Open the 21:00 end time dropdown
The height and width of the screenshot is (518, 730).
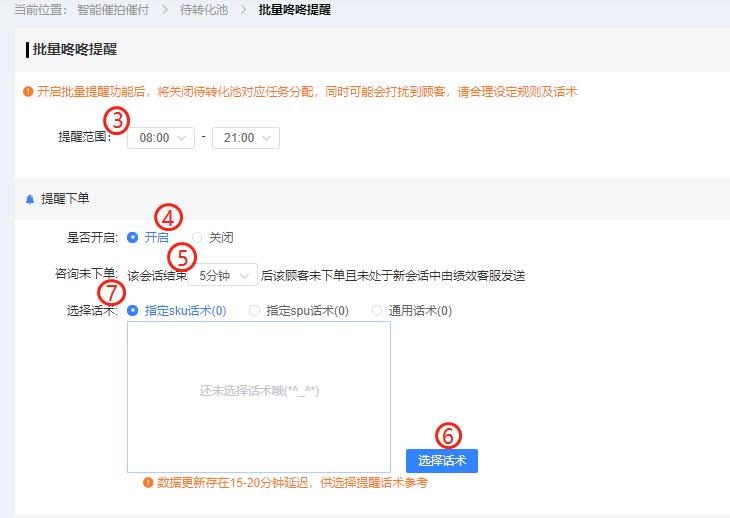(246, 138)
